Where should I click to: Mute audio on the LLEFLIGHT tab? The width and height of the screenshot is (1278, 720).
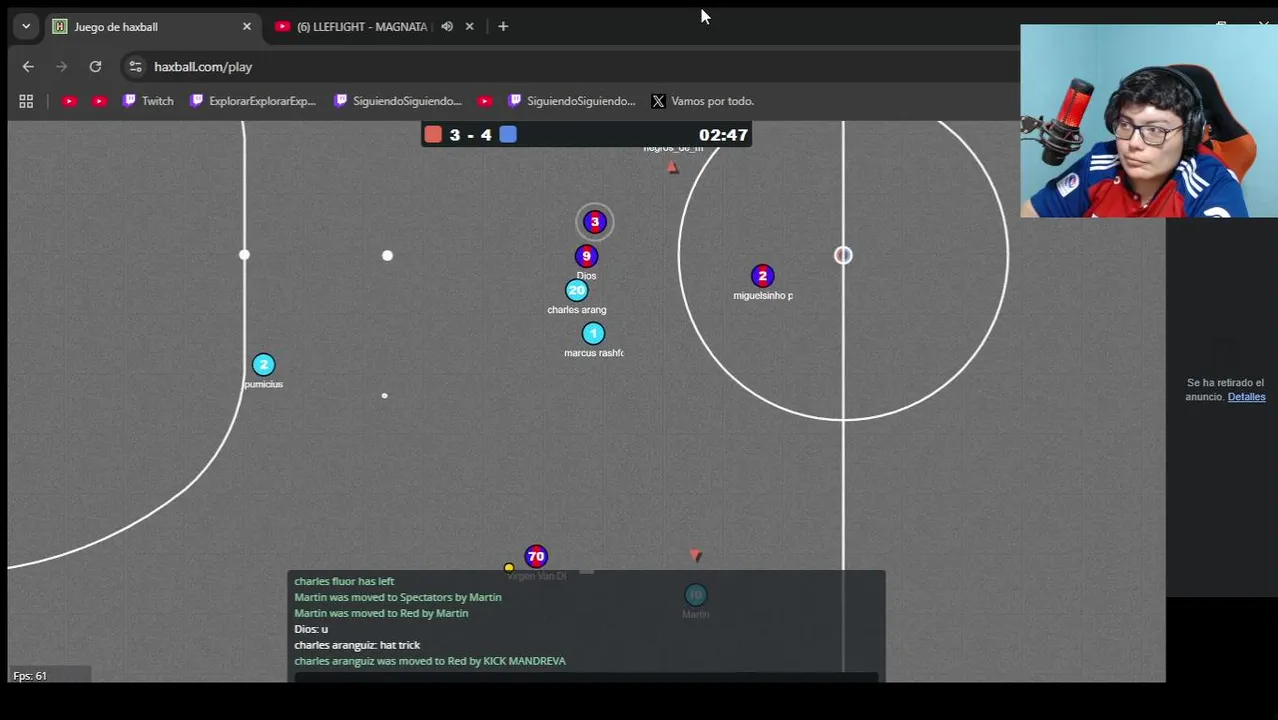pos(447,27)
